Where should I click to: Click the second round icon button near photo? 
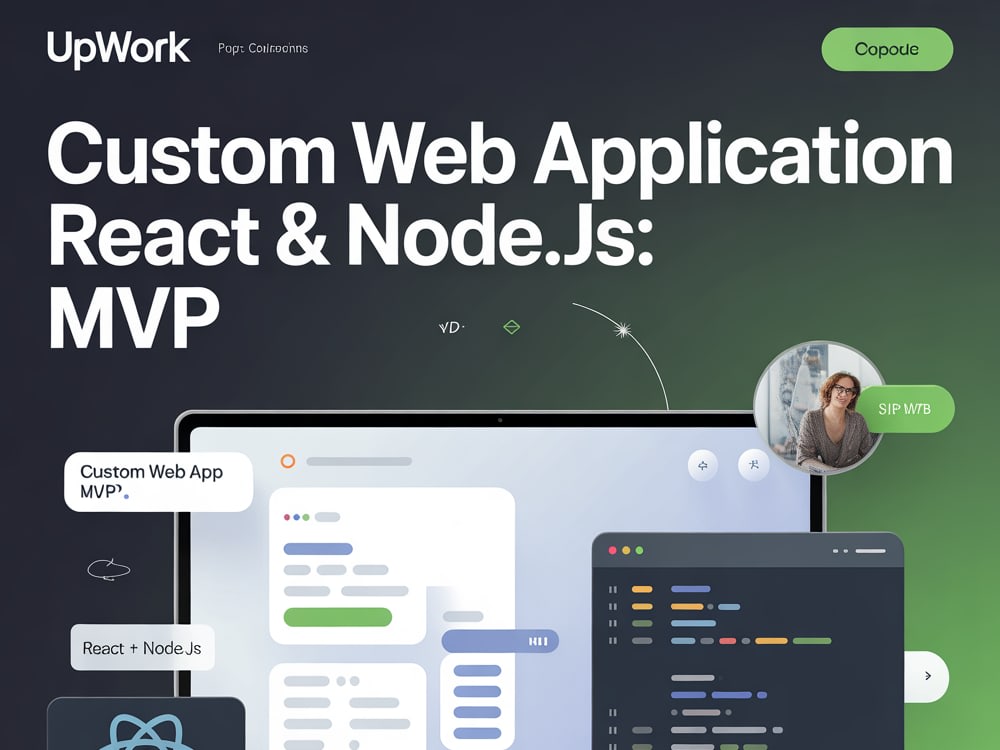pos(753,465)
